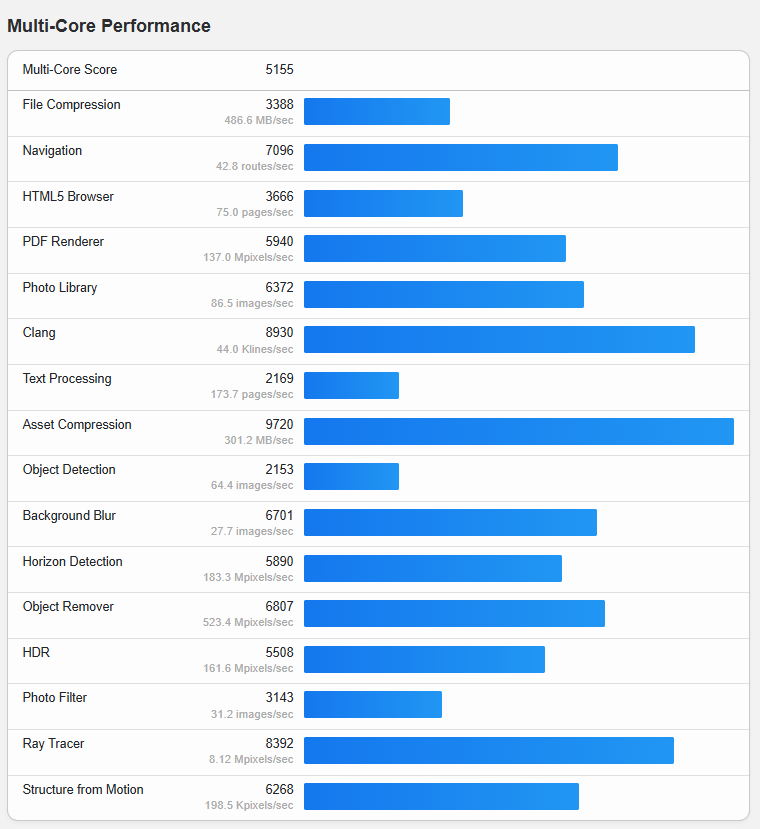
Task: Click the HDR performance bar
Action: tap(424, 660)
